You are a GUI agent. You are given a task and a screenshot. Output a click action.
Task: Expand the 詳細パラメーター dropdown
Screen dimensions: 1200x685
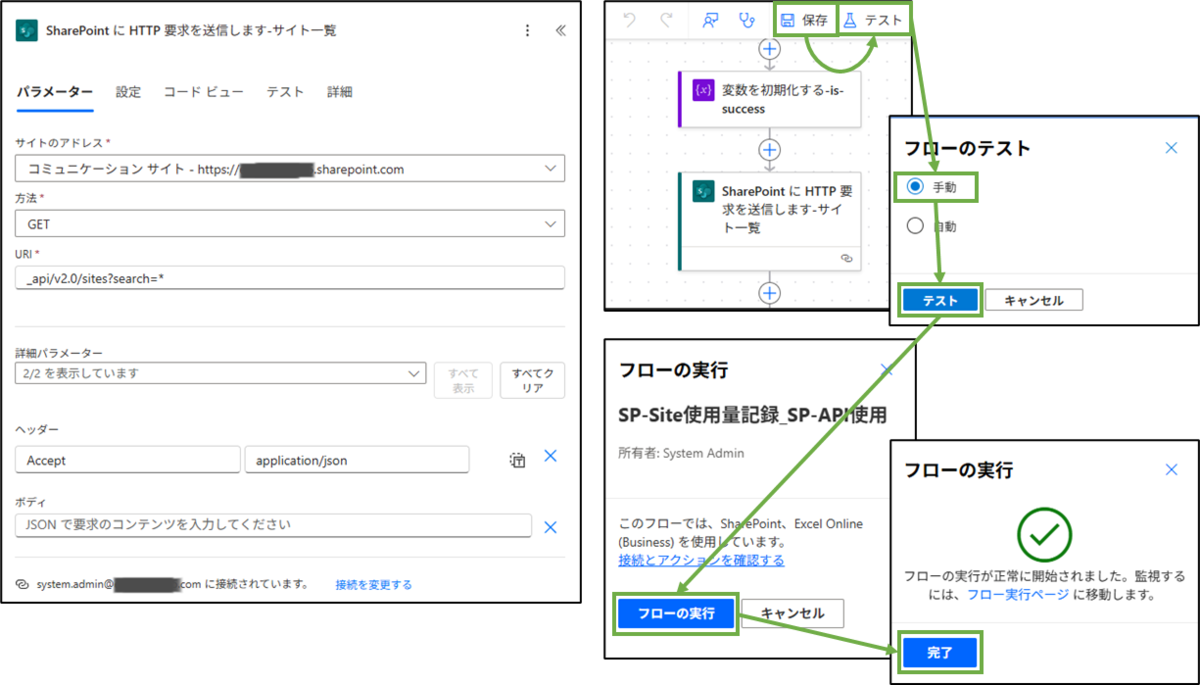click(221, 373)
